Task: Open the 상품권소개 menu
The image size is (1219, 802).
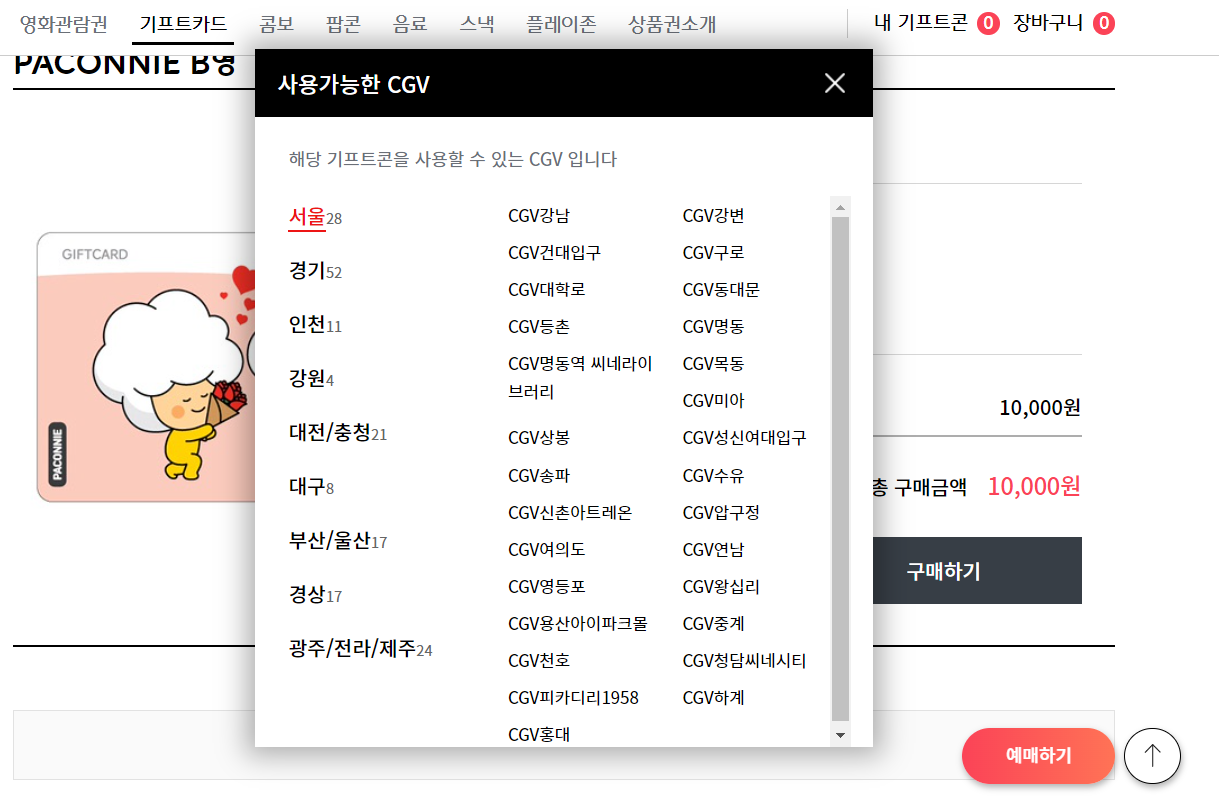Action: coord(672,24)
